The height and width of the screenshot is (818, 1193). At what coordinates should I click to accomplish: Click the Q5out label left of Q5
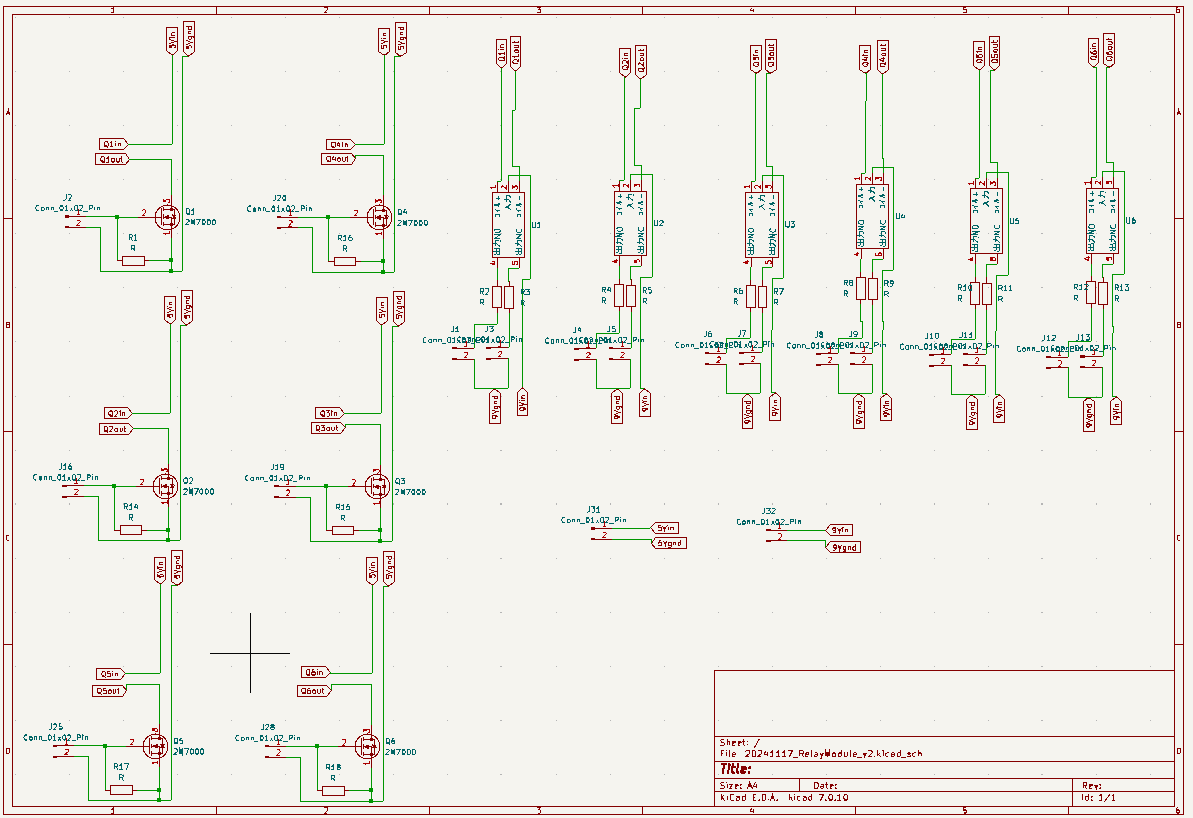[x=109, y=691]
